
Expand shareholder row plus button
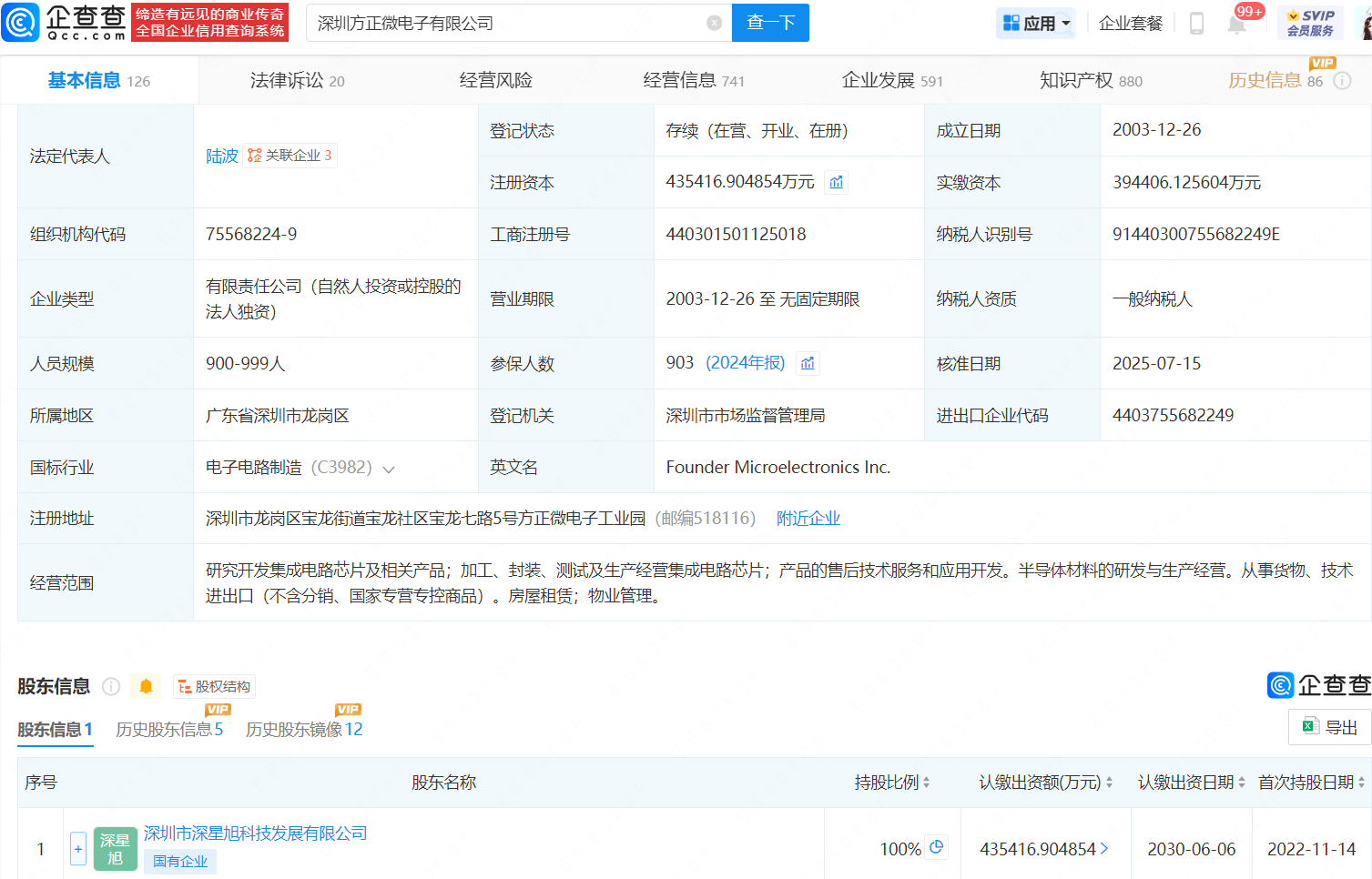[78, 849]
